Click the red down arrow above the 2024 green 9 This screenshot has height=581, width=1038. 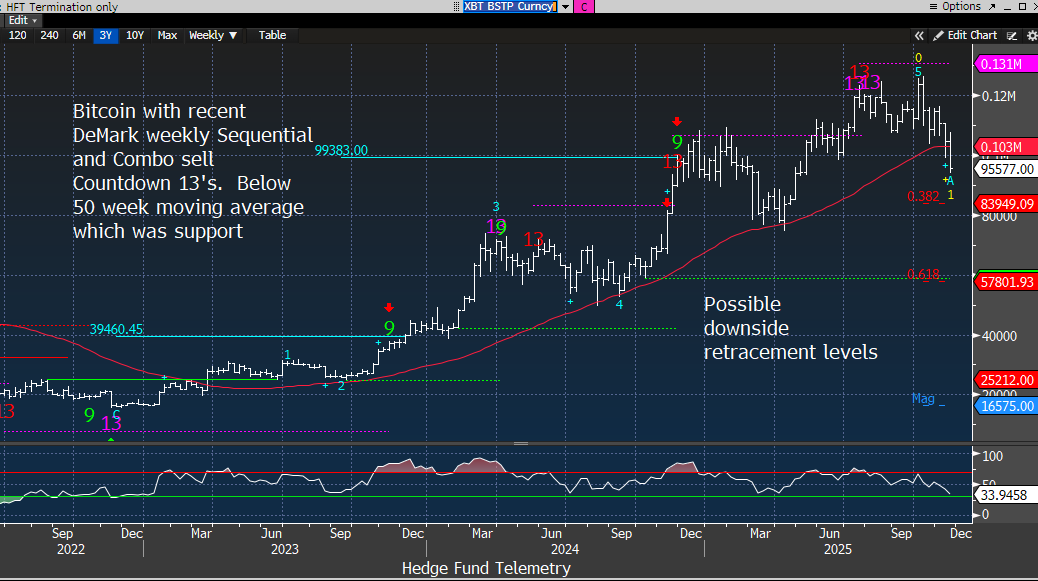tap(677, 120)
